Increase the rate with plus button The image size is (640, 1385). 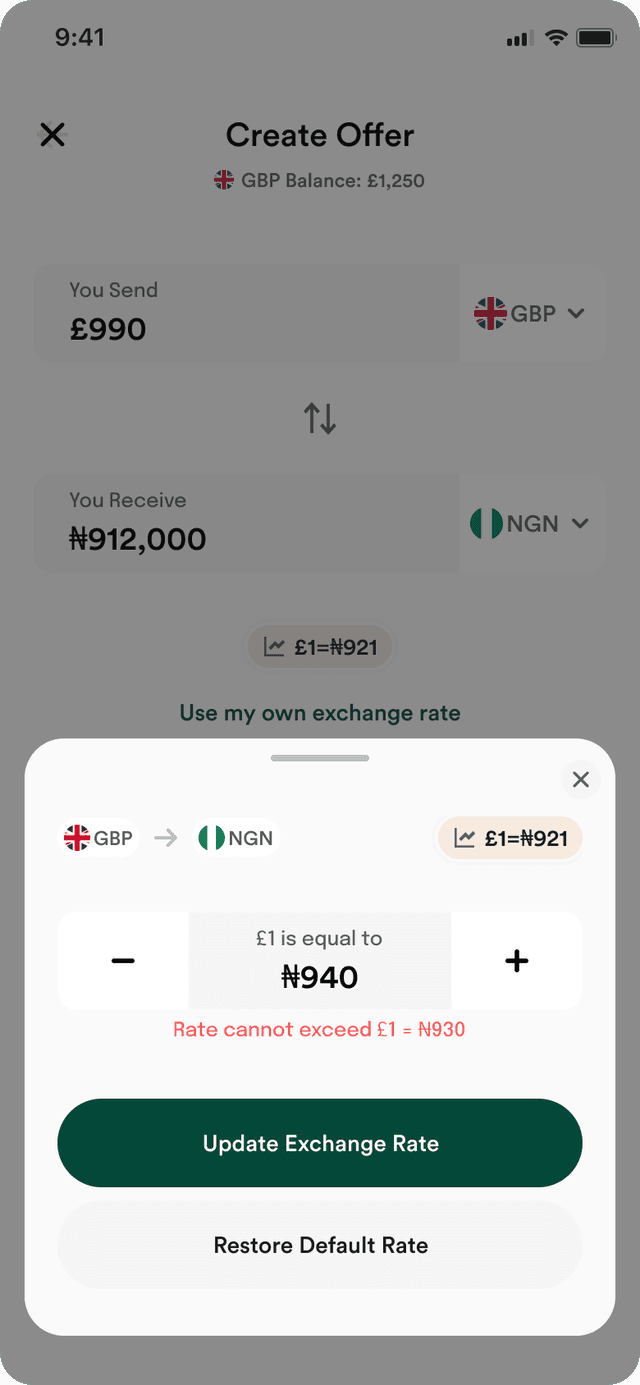point(516,960)
